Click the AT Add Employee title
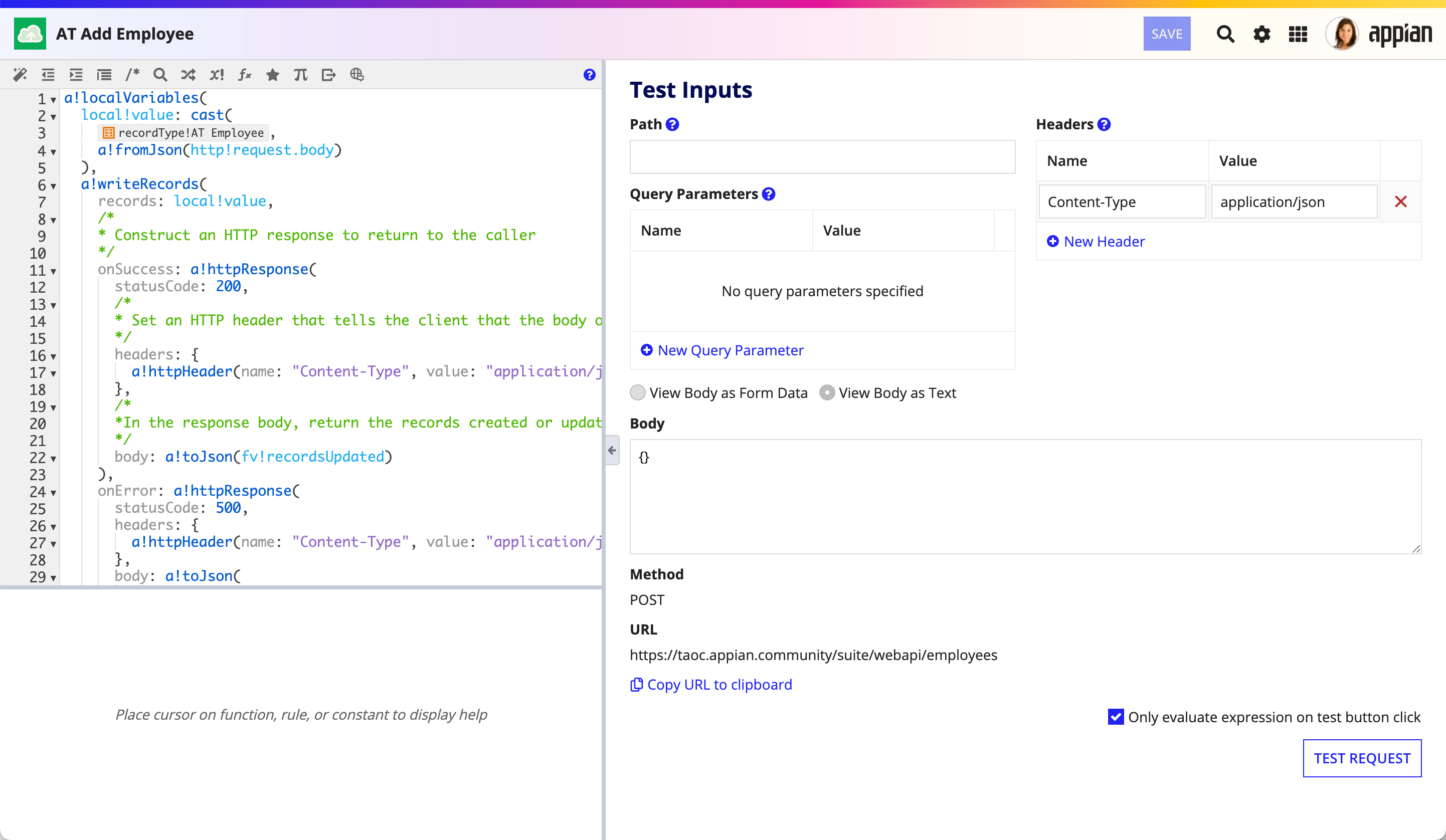This screenshot has height=840, width=1446. click(125, 34)
